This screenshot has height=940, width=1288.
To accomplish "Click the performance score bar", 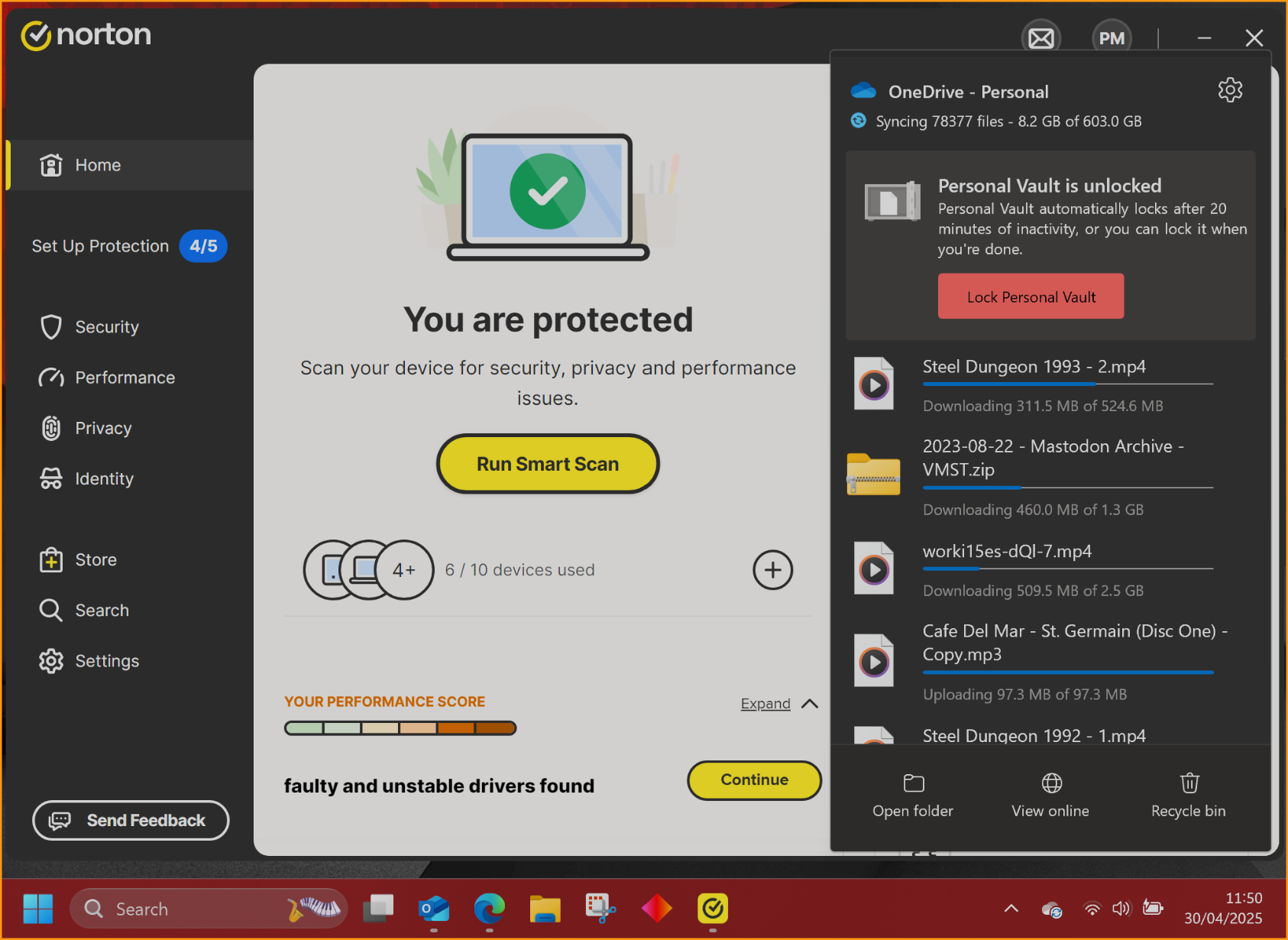I will tap(400, 728).
